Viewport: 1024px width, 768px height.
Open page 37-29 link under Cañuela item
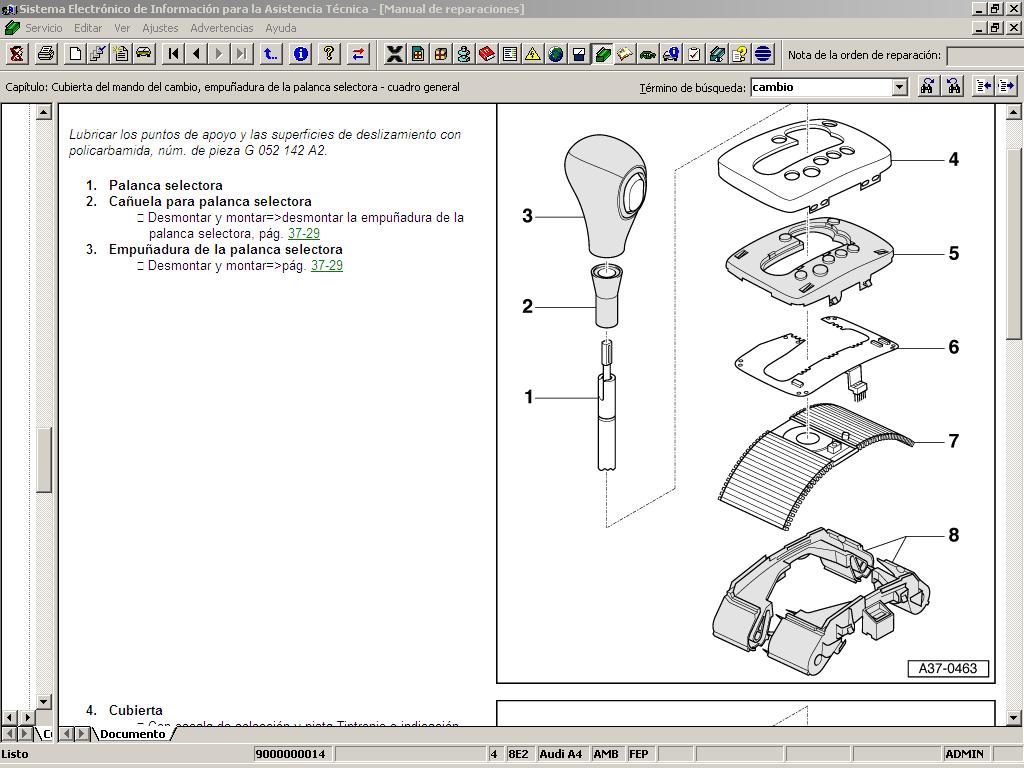click(x=303, y=233)
